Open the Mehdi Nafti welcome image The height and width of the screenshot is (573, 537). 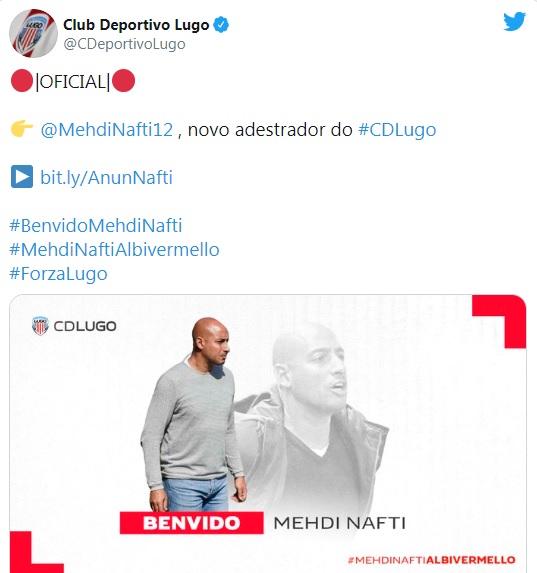[268, 433]
